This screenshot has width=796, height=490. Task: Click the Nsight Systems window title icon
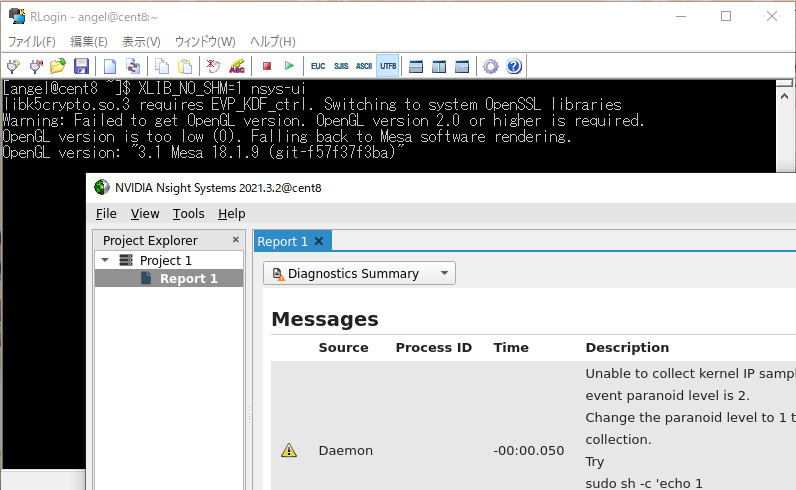point(102,187)
